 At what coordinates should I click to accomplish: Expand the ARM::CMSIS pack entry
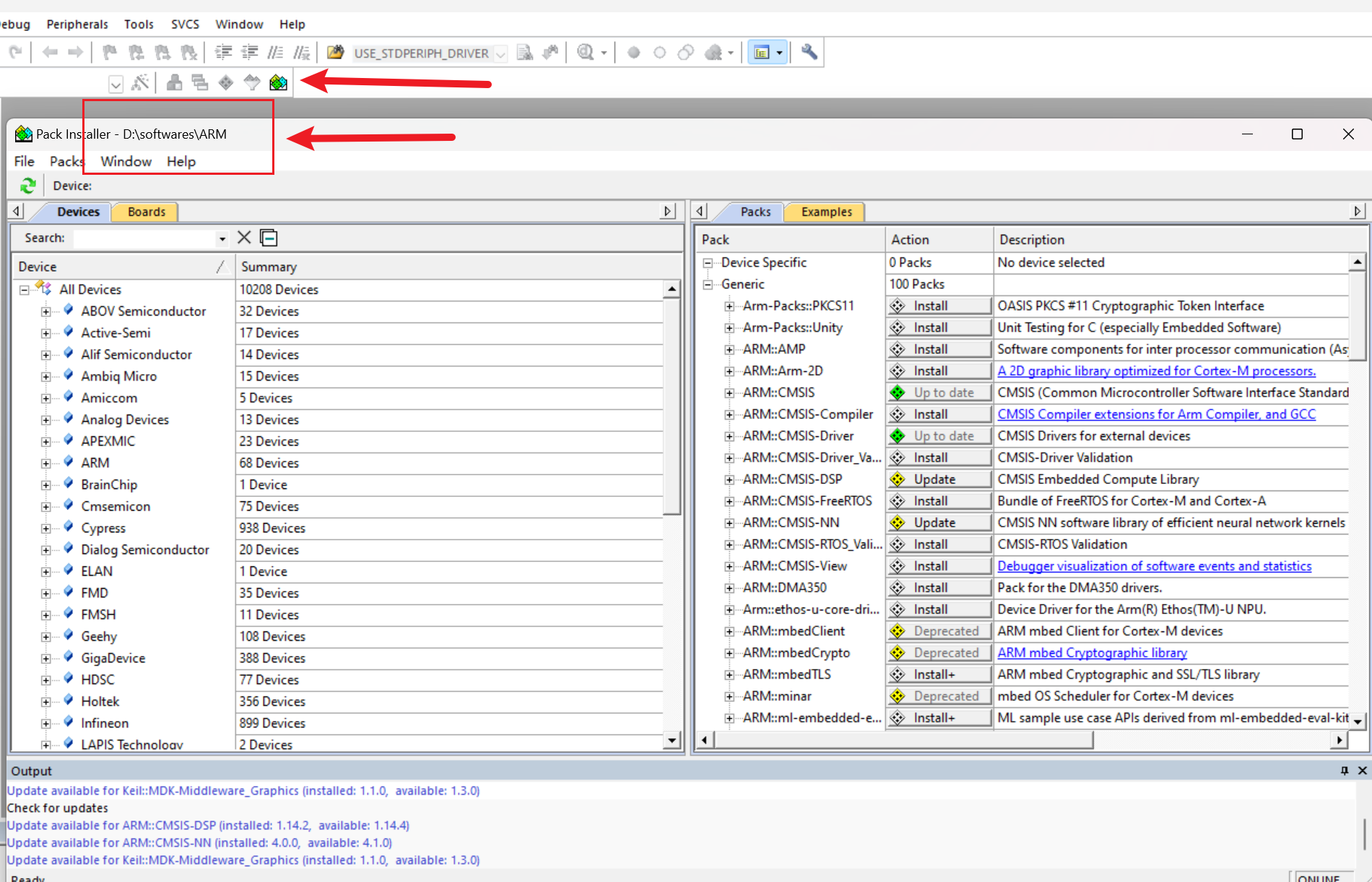(729, 393)
